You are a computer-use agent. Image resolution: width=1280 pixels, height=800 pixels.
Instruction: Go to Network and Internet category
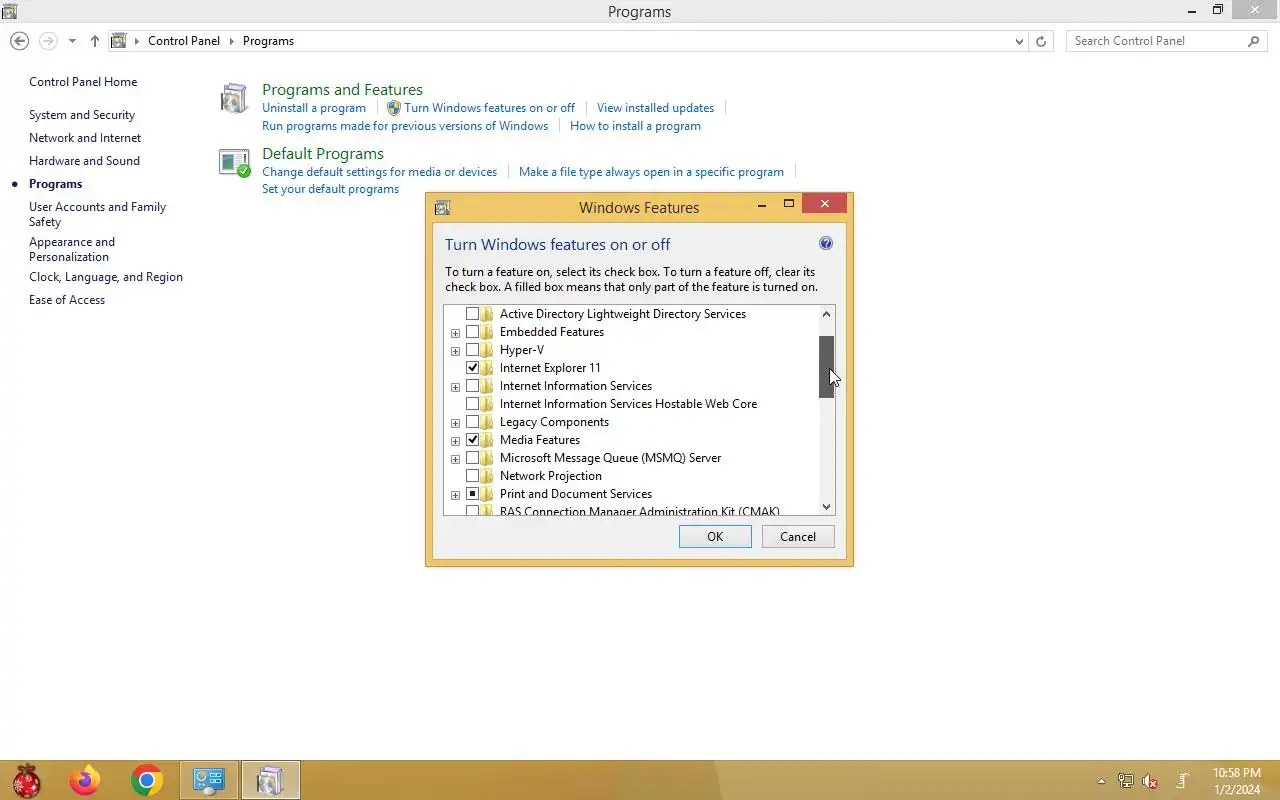tap(85, 138)
